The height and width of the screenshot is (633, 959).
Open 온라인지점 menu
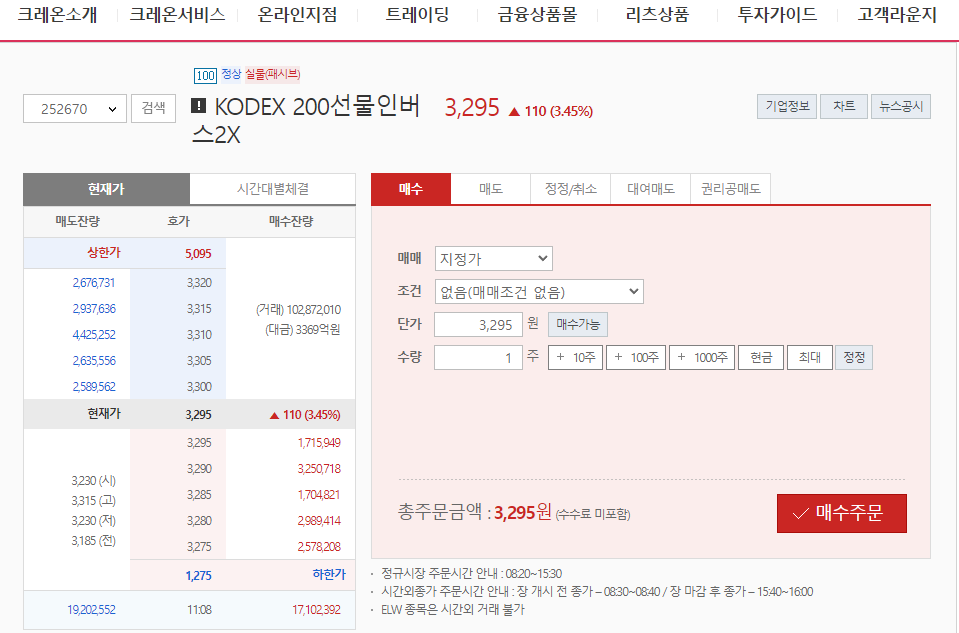click(x=297, y=14)
